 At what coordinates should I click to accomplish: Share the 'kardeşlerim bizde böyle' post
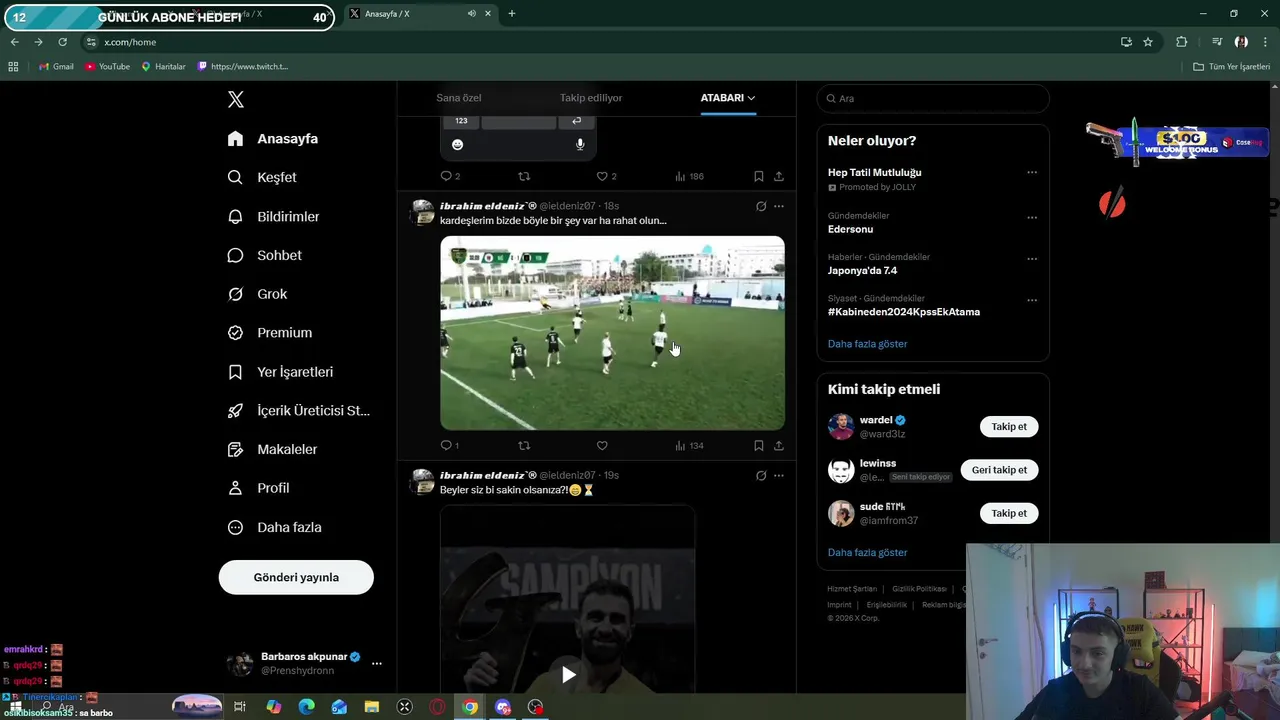[778, 446]
